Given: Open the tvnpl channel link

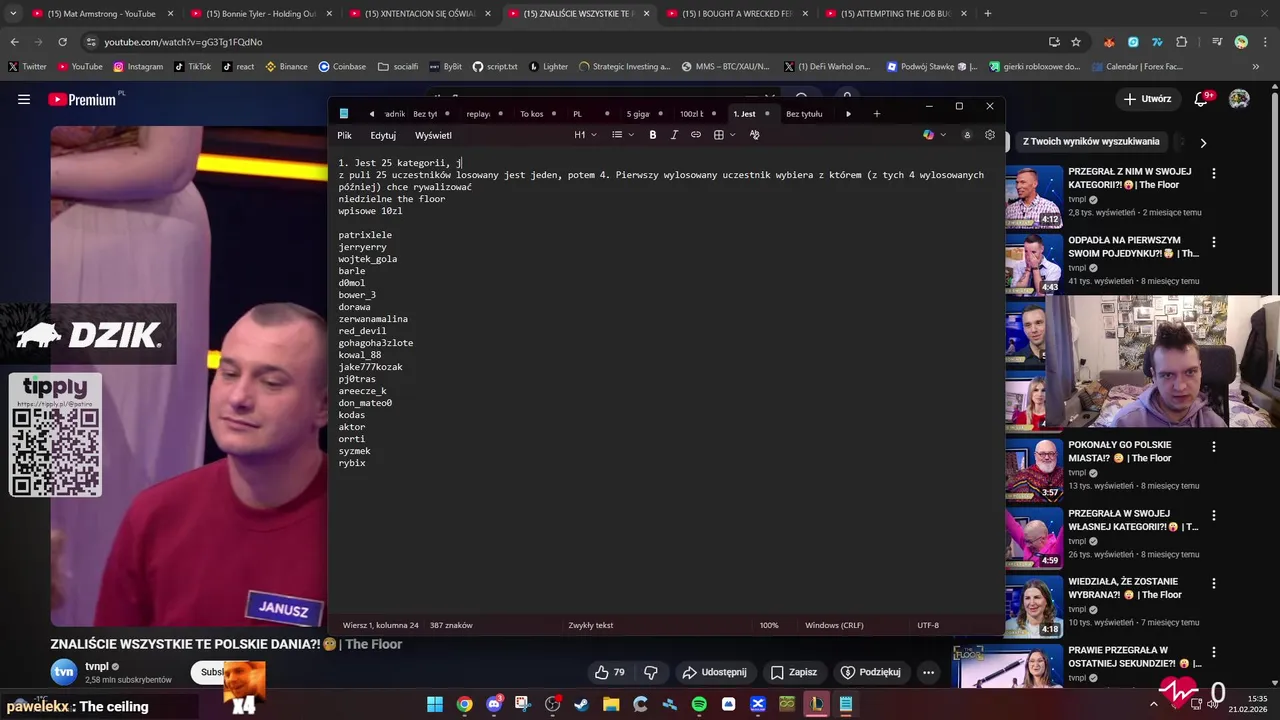Looking at the screenshot, I should pos(96,666).
